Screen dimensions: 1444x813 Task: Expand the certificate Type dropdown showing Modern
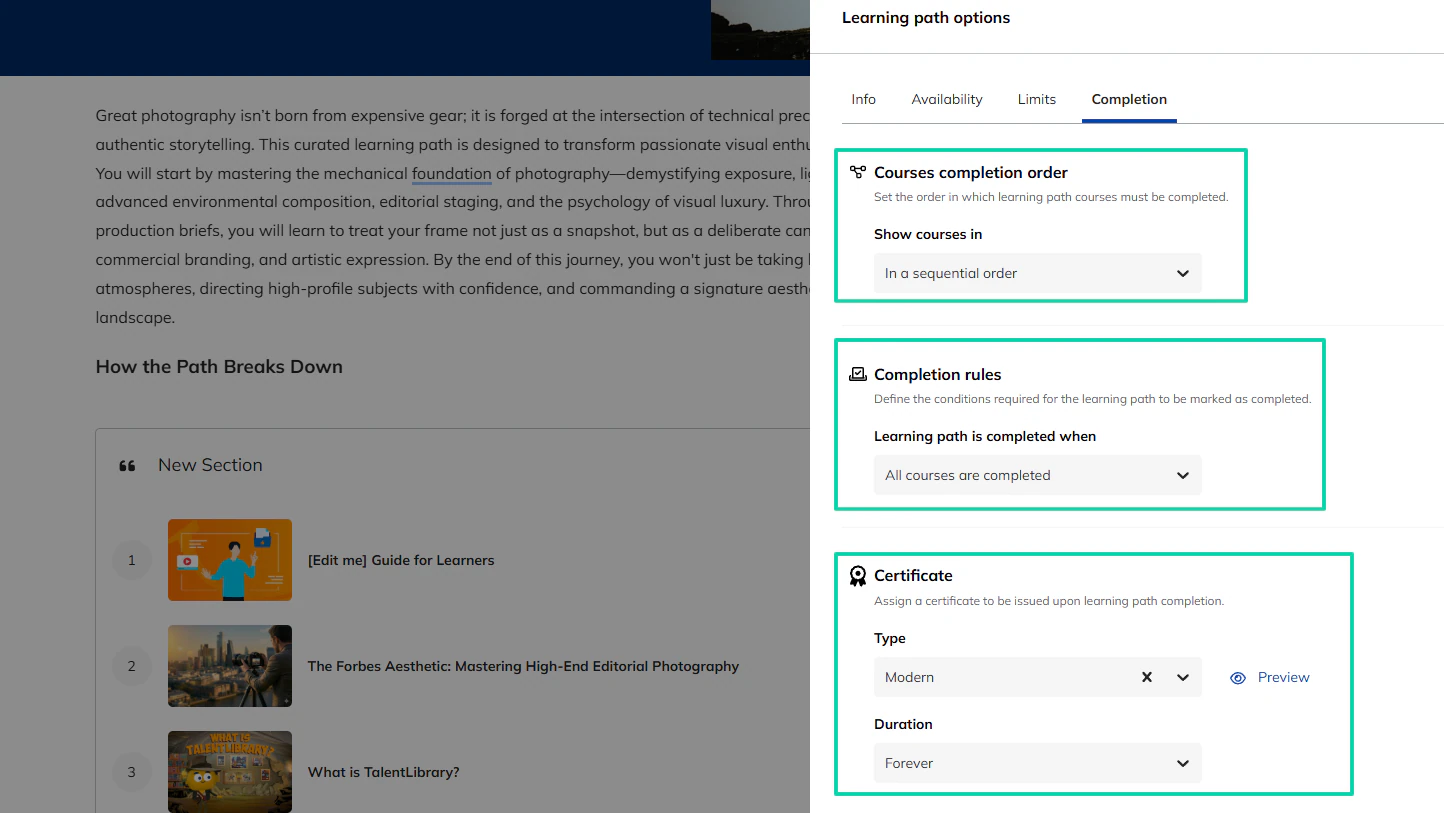pyautogui.click(x=1037, y=677)
